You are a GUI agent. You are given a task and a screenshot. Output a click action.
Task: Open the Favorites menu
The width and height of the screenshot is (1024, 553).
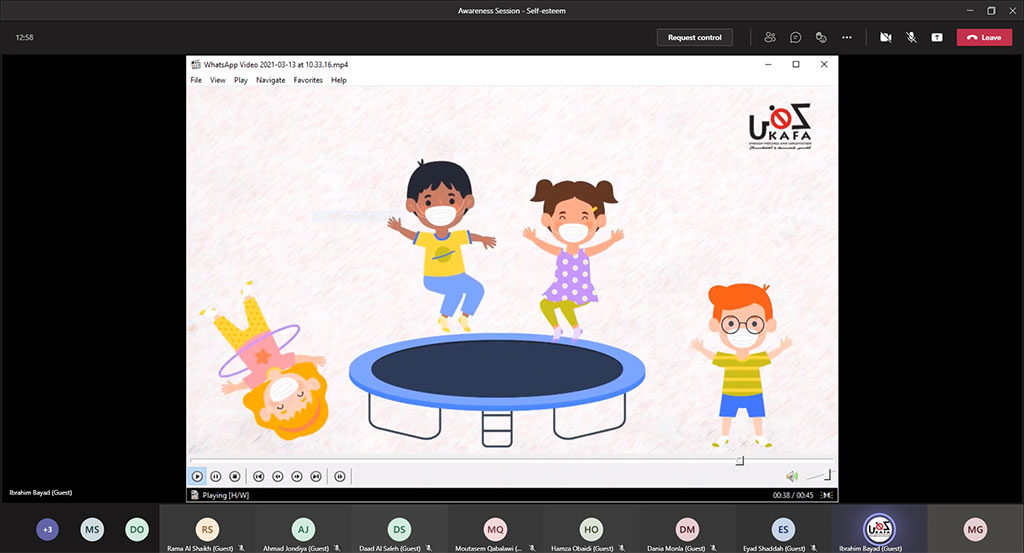coord(308,80)
